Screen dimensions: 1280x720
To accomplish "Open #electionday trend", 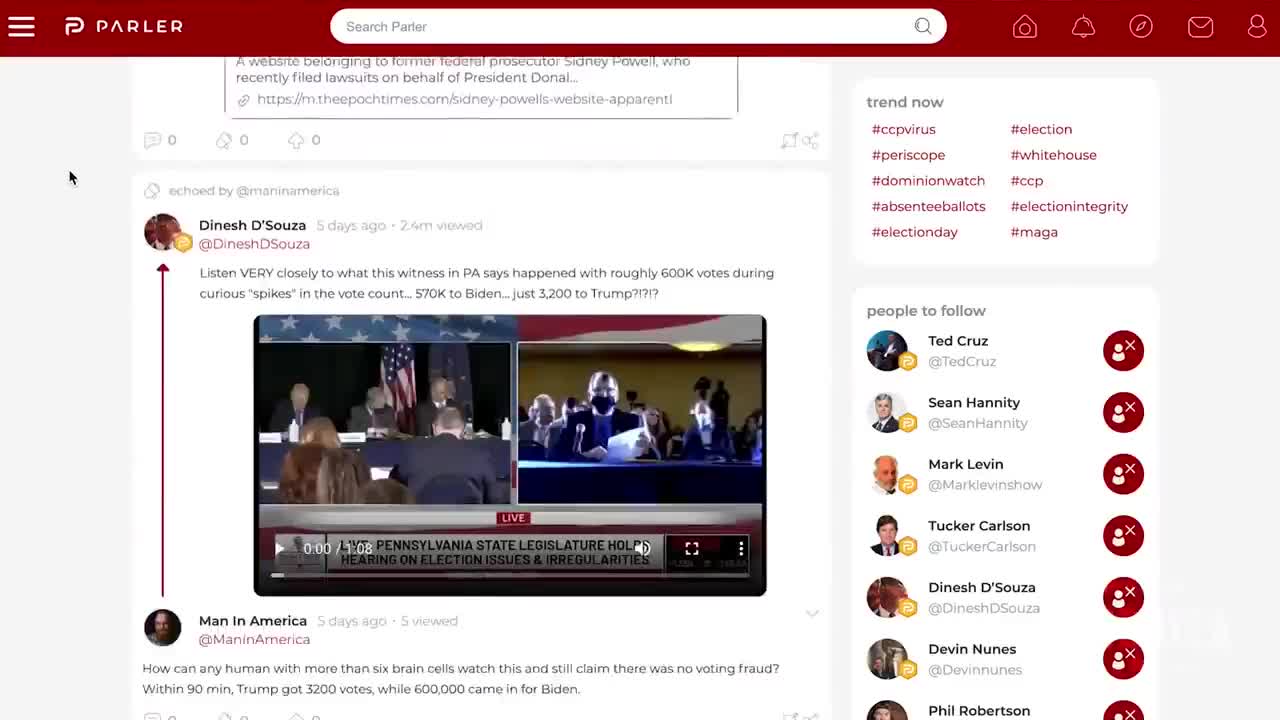I will coord(914,232).
